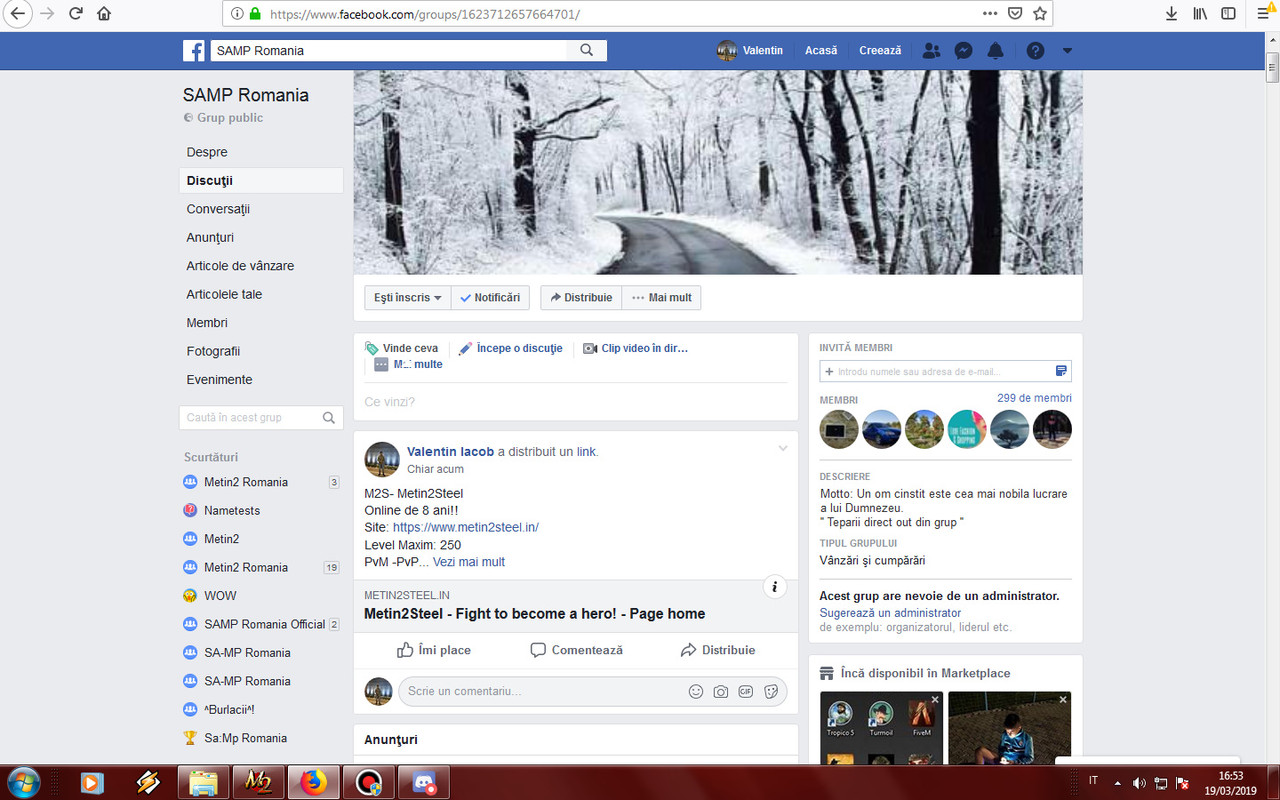Open link info icon on Metin2Steel preview
The height and width of the screenshot is (800, 1280).
pyautogui.click(x=775, y=587)
